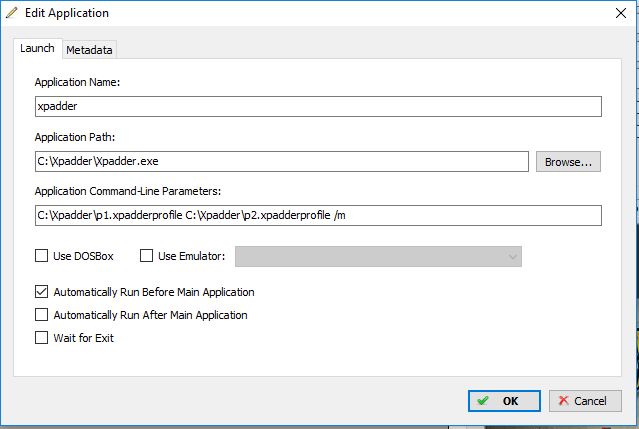Enable the Use DOSBox checkbox
The height and width of the screenshot is (429, 639).
tap(42, 256)
